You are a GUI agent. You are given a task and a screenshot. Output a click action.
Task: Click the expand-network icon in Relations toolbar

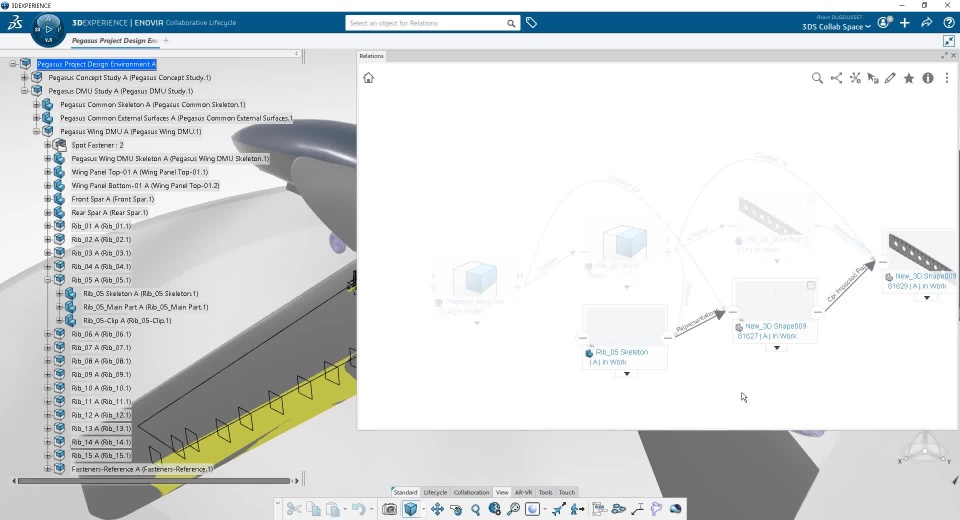click(x=855, y=78)
